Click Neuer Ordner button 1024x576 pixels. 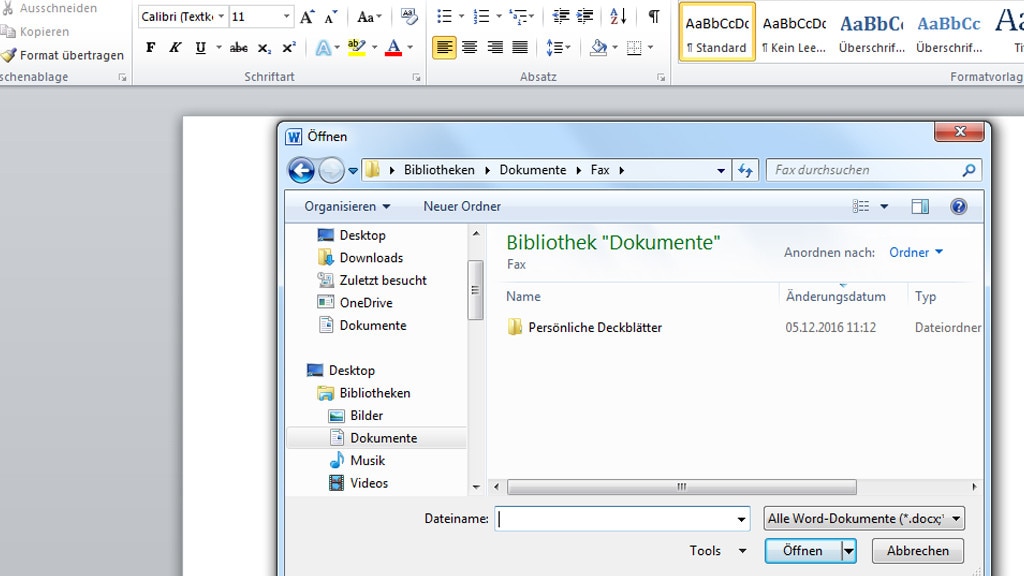tap(462, 206)
